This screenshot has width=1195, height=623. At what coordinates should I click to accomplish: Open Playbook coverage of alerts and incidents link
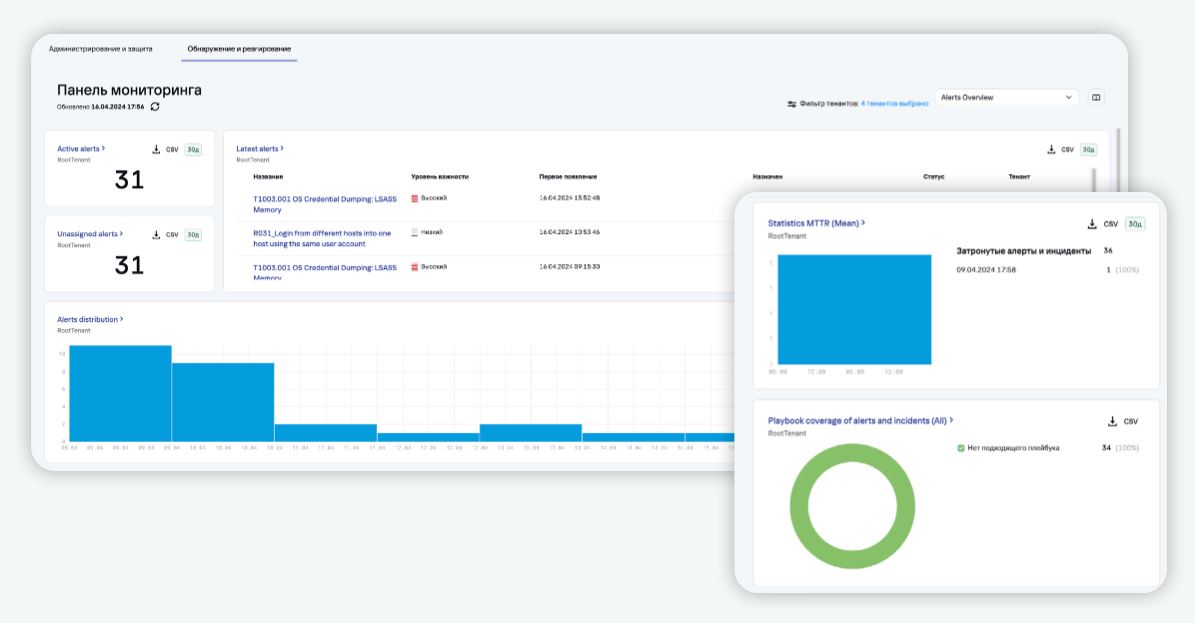[860, 420]
